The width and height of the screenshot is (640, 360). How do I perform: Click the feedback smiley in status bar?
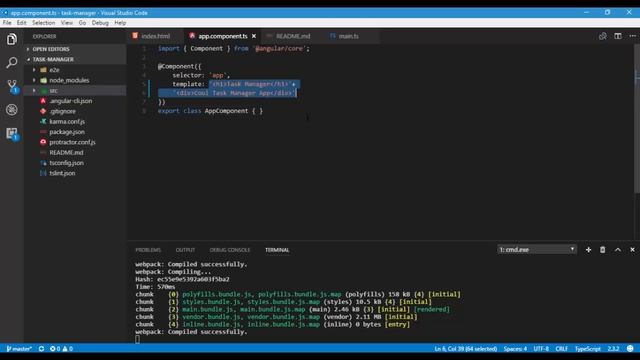[x=630, y=349]
